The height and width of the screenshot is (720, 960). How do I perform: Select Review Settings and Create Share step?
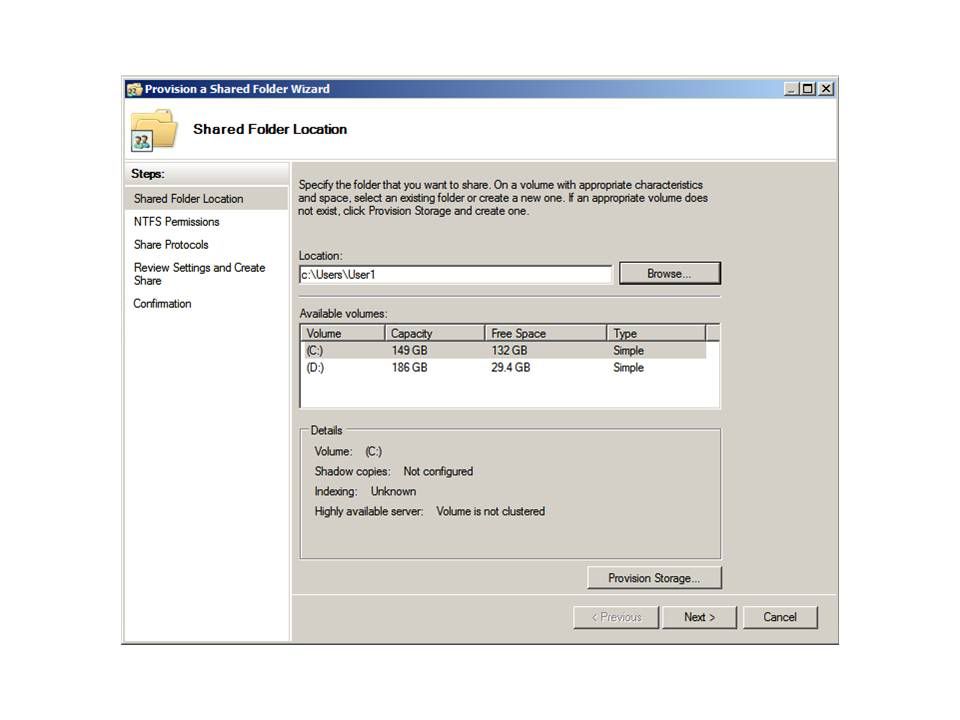(x=199, y=274)
